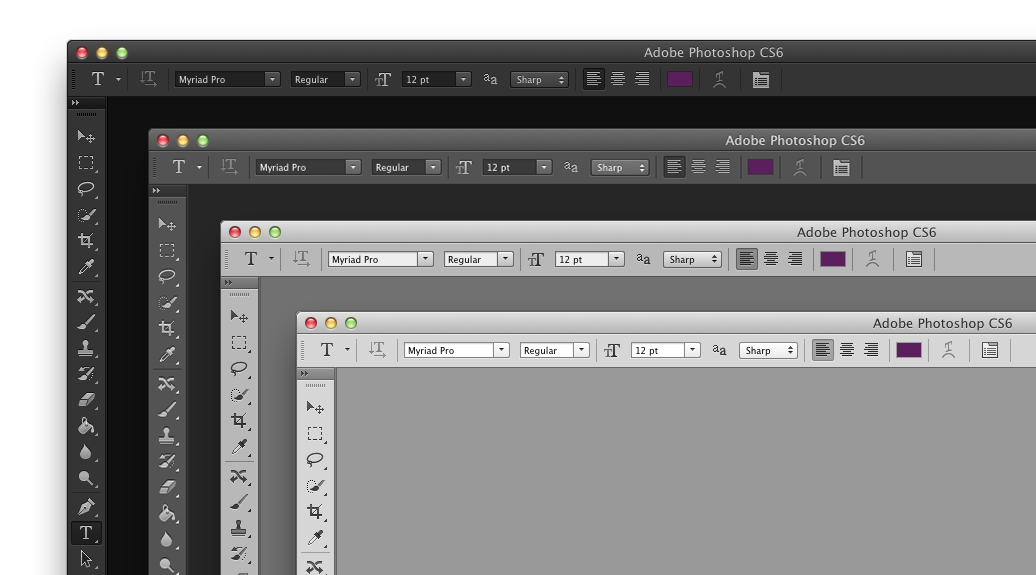Image resolution: width=1036 pixels, height=575 pixels.
Task: Open Myriad Pro font dropdown in second dark window
Action: (x=353, y=167)
